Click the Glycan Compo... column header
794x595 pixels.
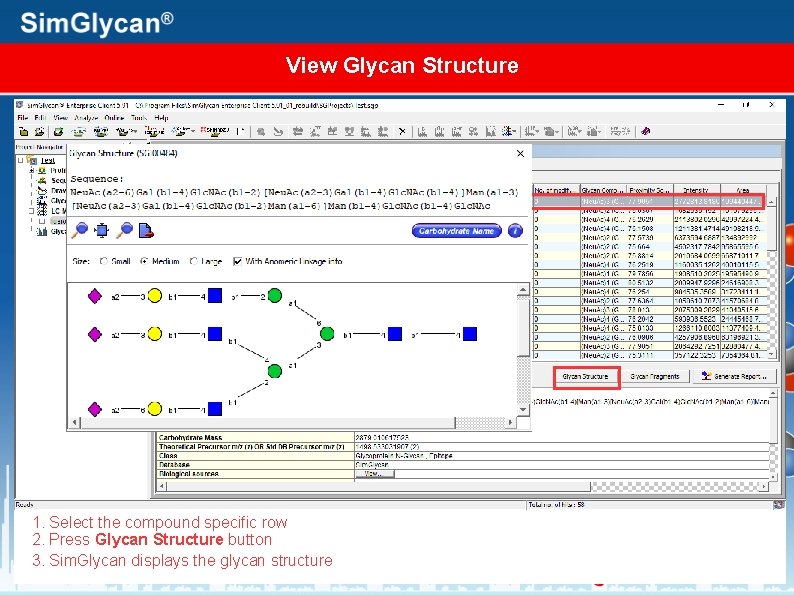pos(603,190)
